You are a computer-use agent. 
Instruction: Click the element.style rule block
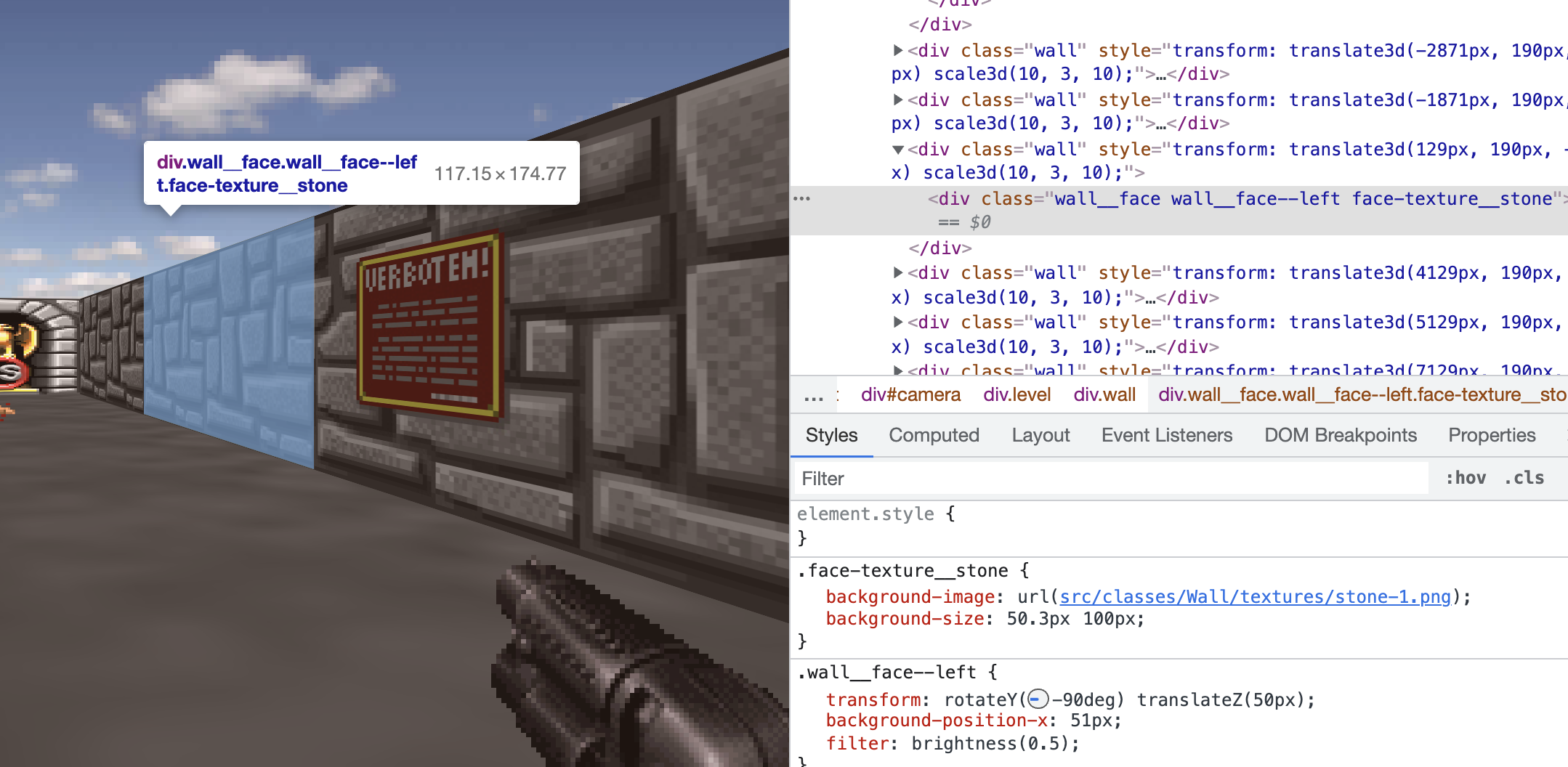coord(1179,526)
